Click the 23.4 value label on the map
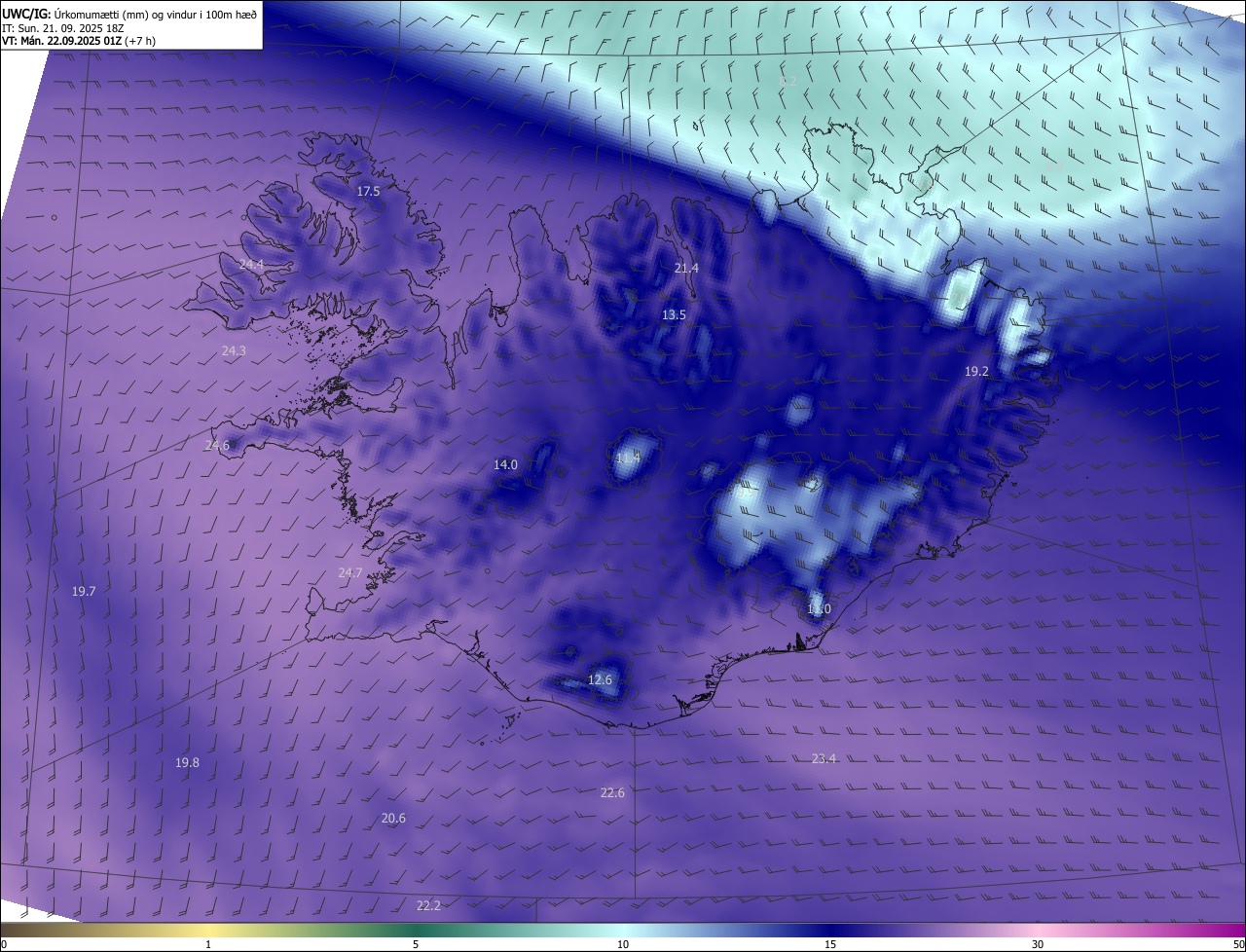 [824, 758]
